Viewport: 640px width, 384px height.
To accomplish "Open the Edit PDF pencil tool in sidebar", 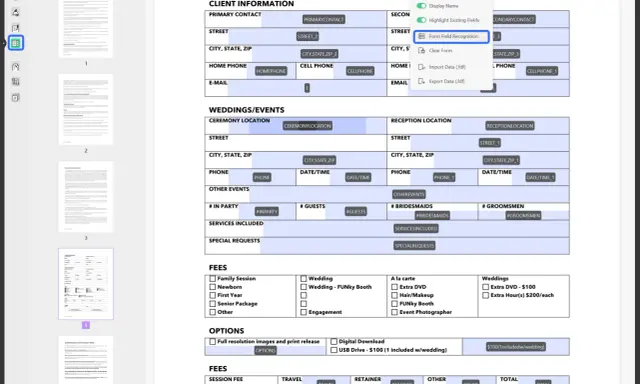I will tap(16, 28).
